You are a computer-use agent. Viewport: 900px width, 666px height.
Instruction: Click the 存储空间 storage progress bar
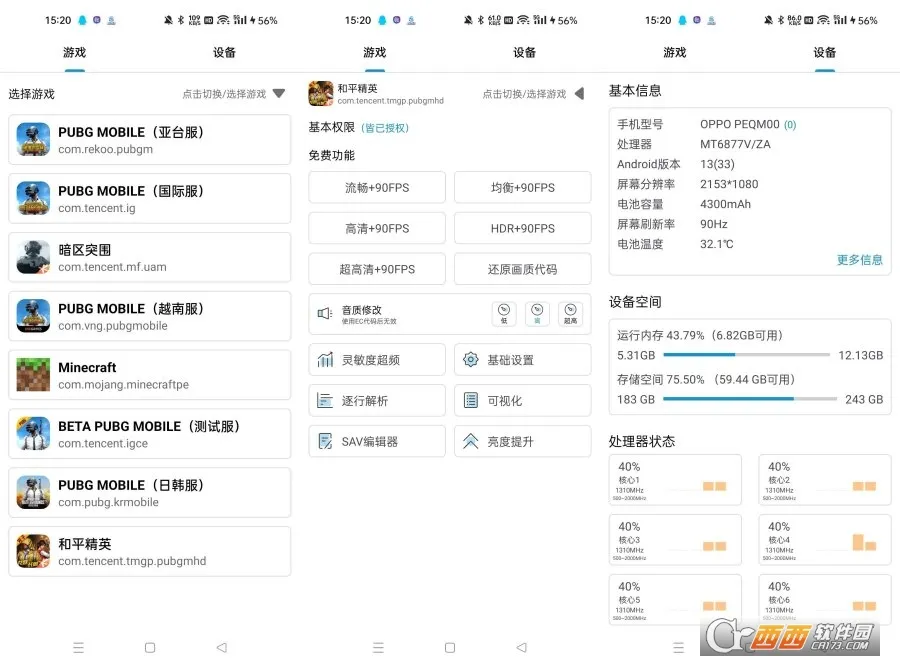(750, 400)
